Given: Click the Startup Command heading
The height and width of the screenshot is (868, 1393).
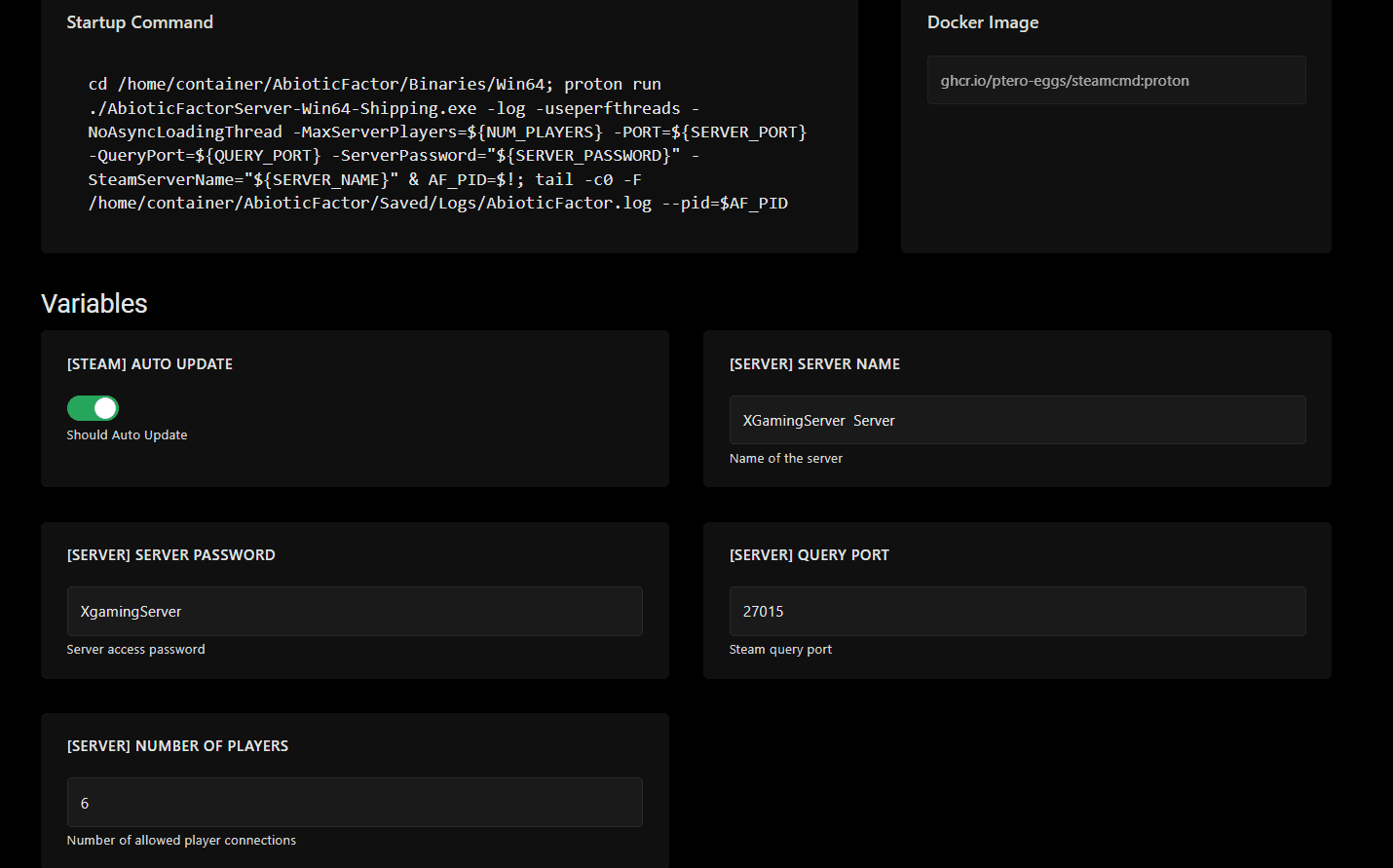Looking at the screenshot, I should (139, 21).
